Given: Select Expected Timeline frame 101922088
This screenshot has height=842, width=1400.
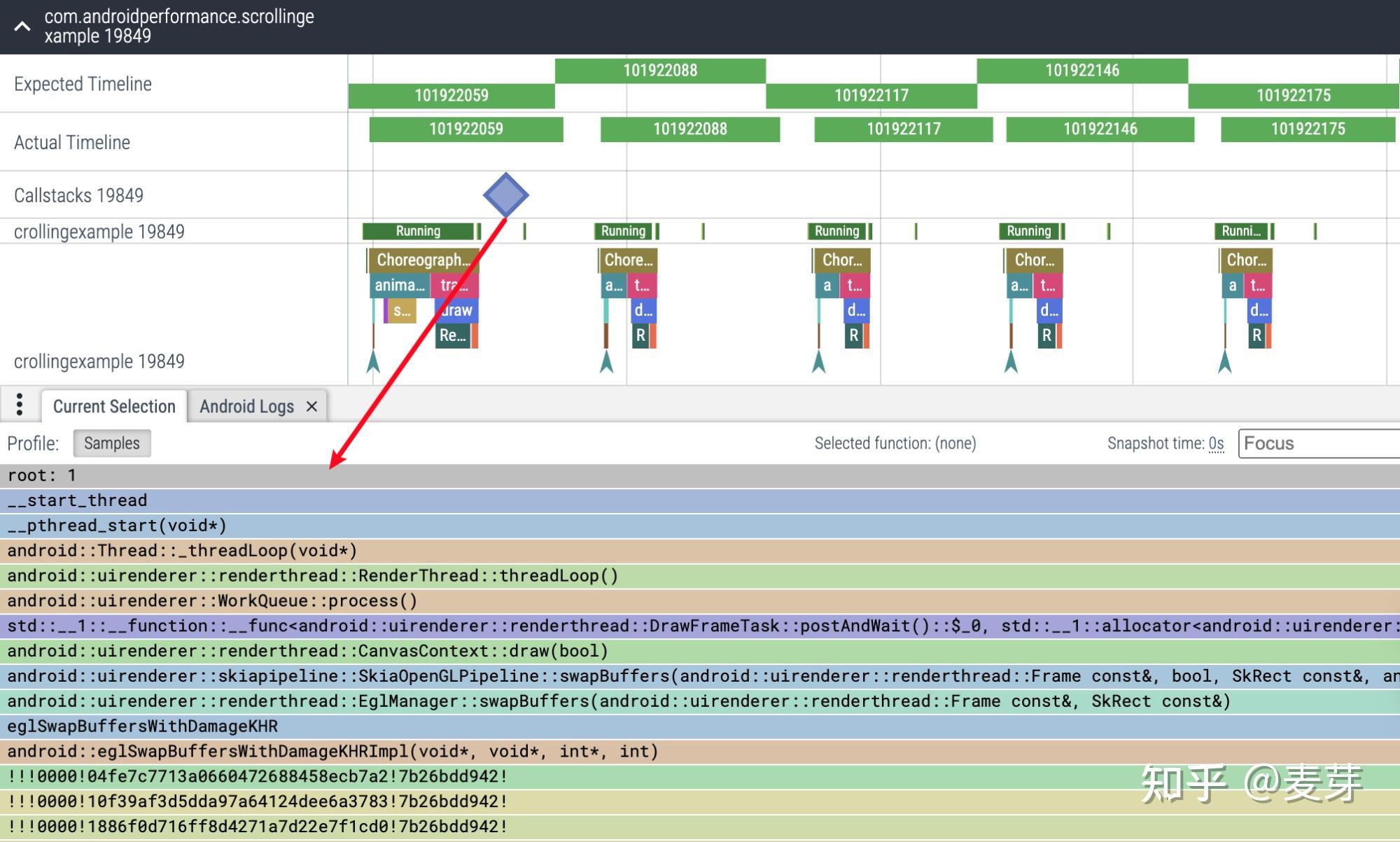Looking at the screenshot, I should (660, 70).
